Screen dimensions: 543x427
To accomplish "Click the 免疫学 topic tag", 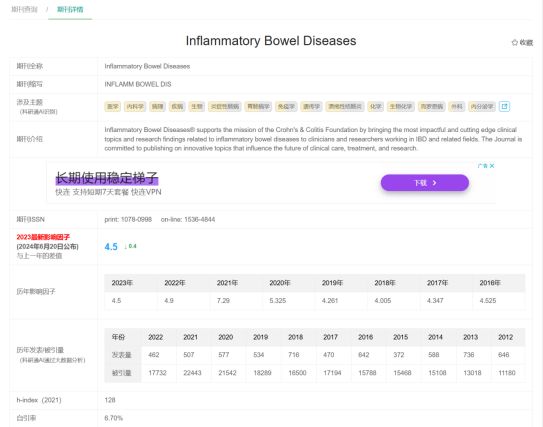I will pos(286,107).
